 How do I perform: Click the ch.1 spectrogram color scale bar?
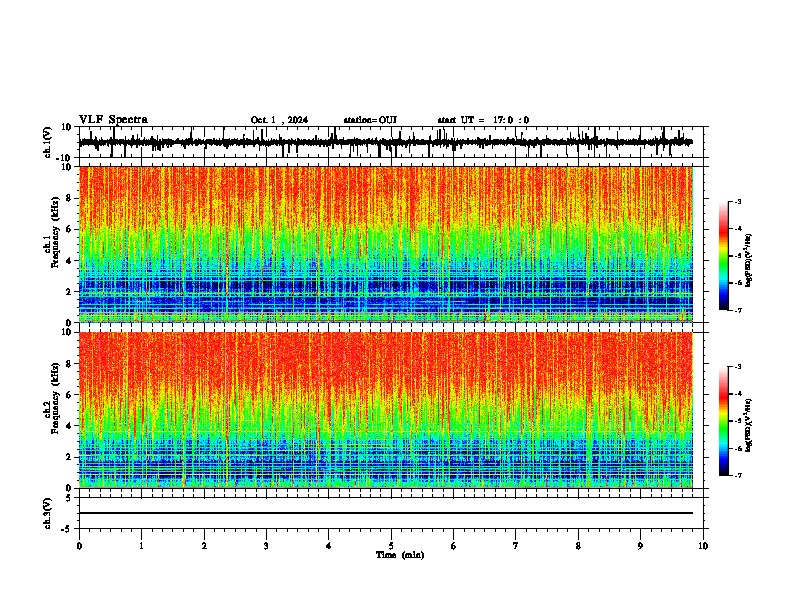(x=724, y=256)
